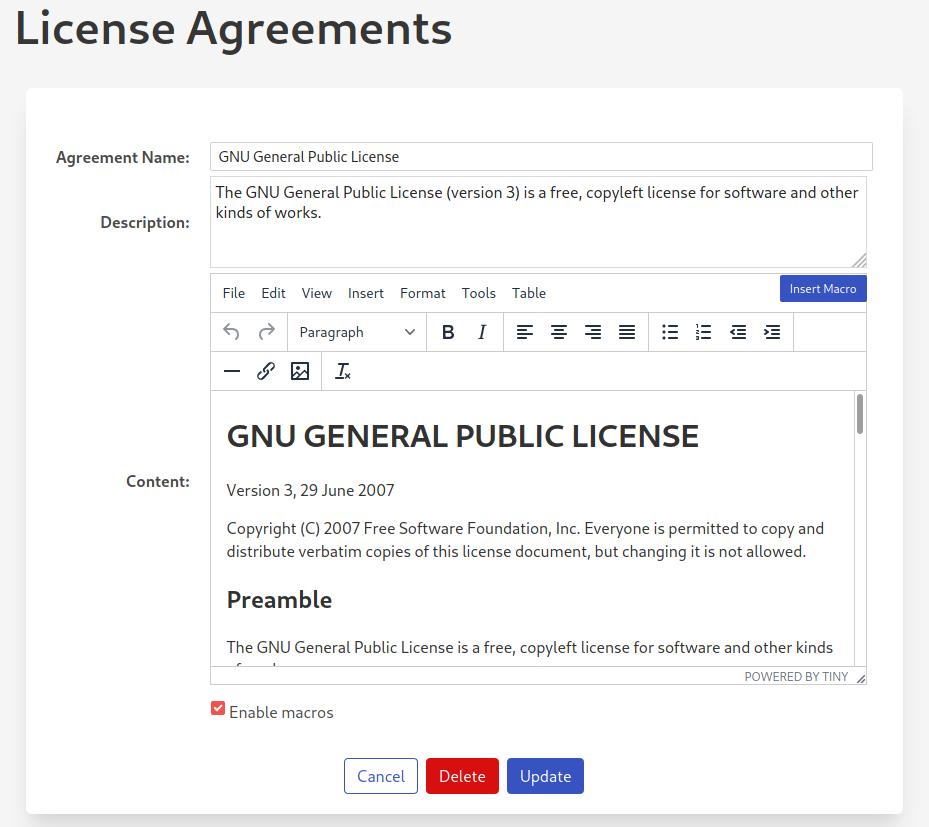
Task: Open the Insert menu
Action: tap(365, 293)
